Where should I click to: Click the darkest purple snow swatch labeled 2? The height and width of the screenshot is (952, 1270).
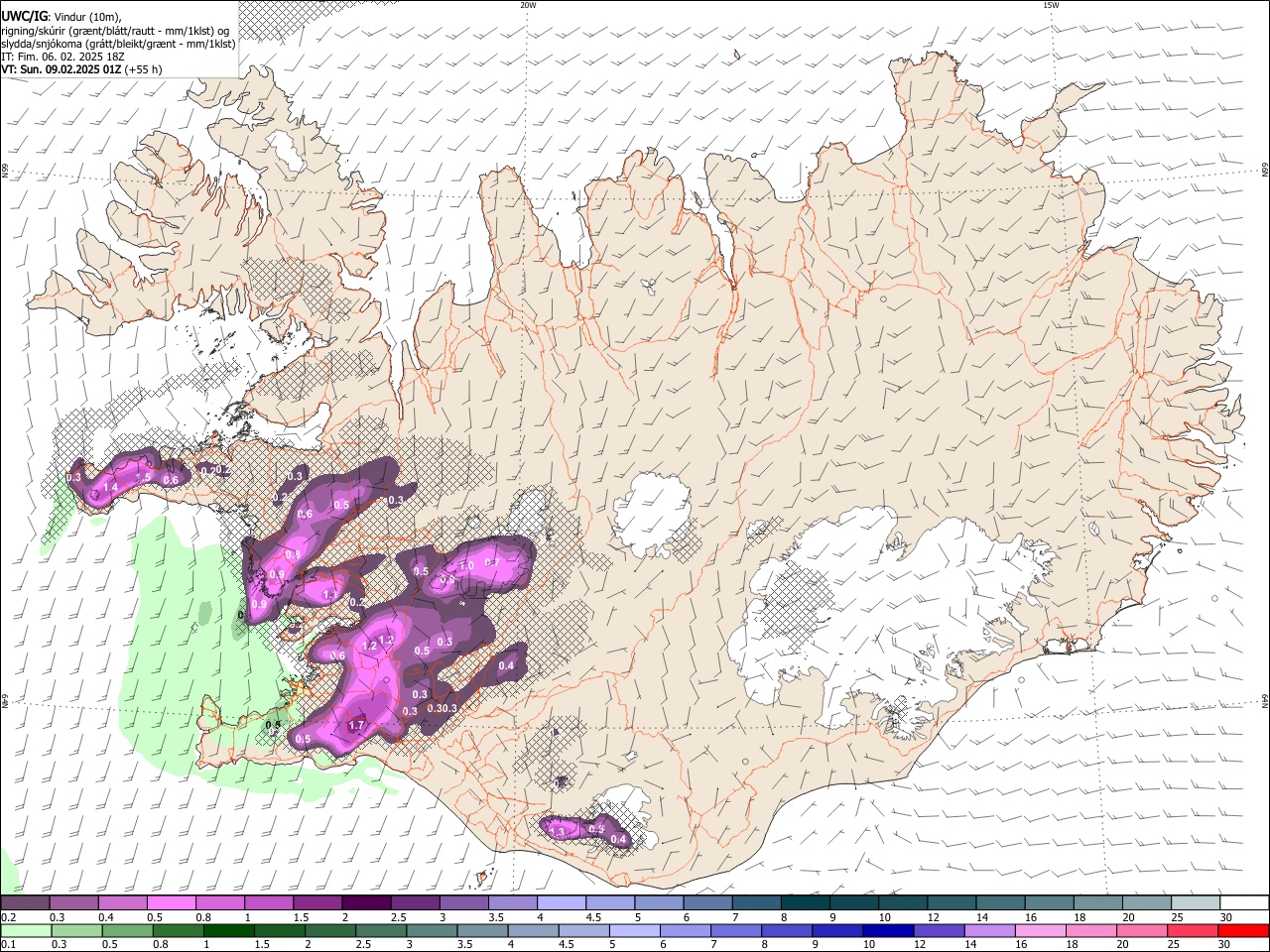[x=366, y=902]
